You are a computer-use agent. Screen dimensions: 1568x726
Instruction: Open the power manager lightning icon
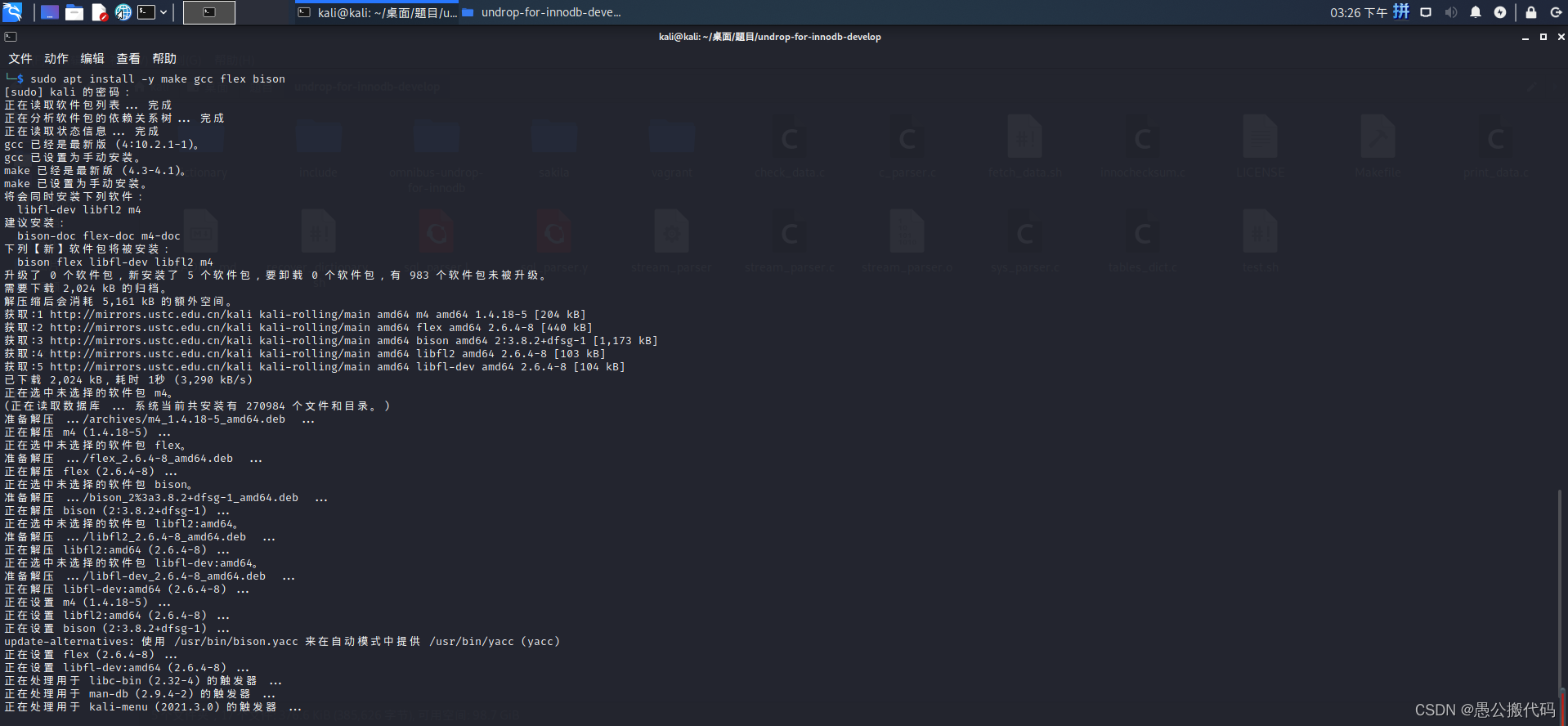click(x=1500, y=12)
